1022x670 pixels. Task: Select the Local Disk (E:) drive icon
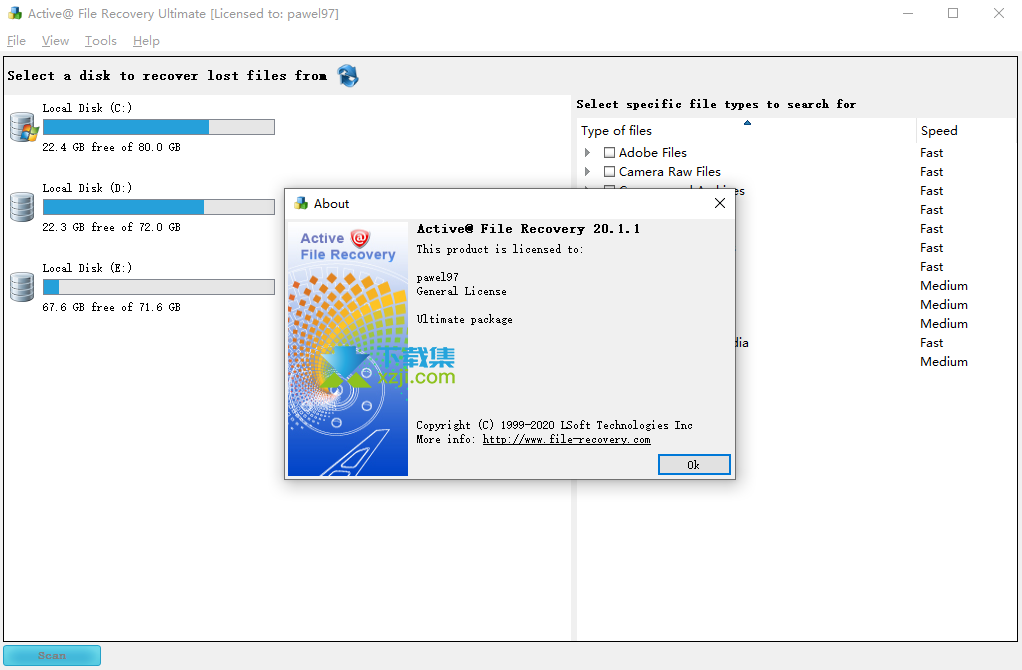(x=22, y=287)
